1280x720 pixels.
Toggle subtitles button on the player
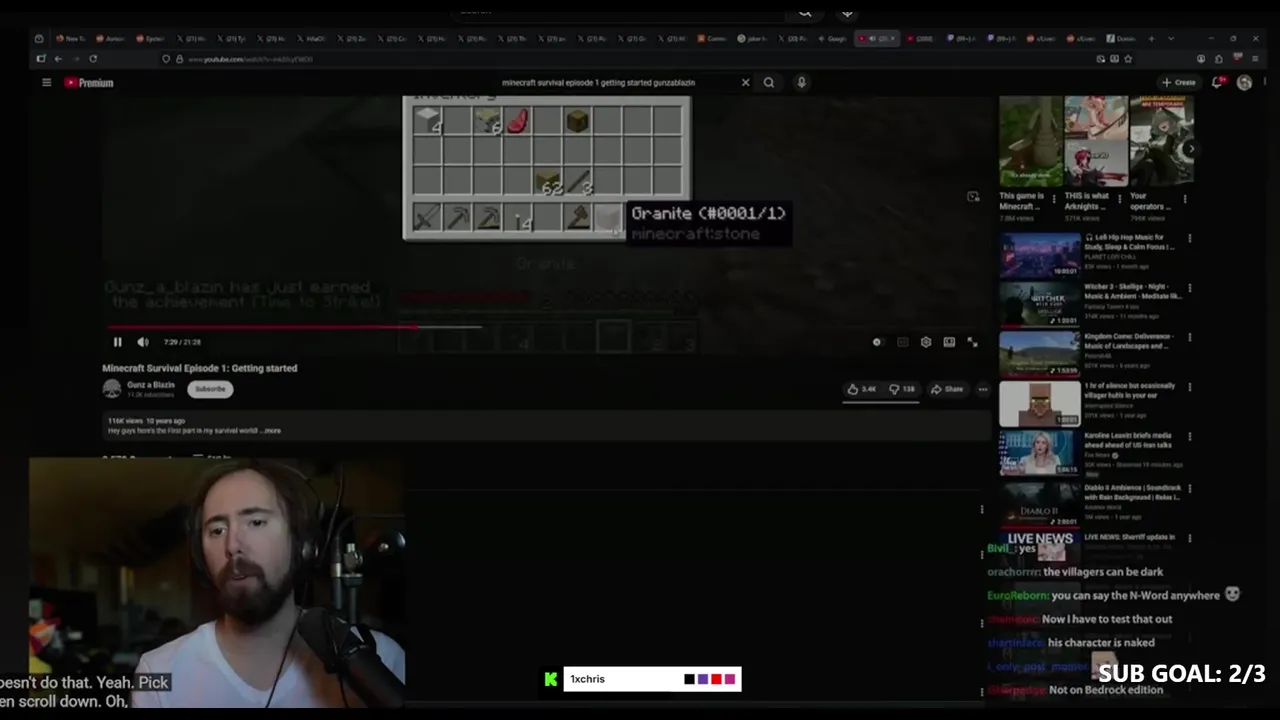tap(903, 342)
